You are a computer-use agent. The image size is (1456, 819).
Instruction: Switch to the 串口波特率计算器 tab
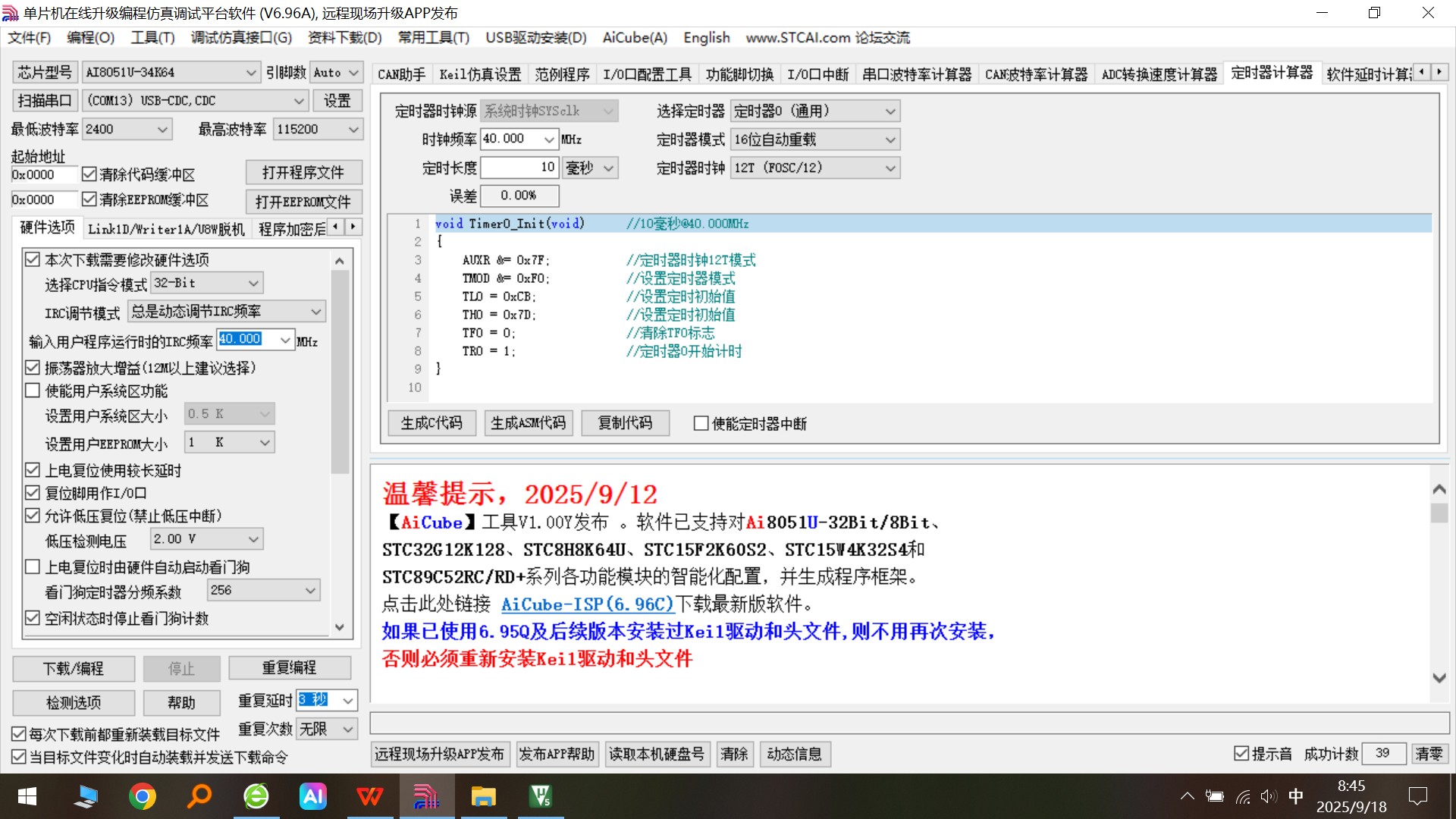(x=917, y=74)
